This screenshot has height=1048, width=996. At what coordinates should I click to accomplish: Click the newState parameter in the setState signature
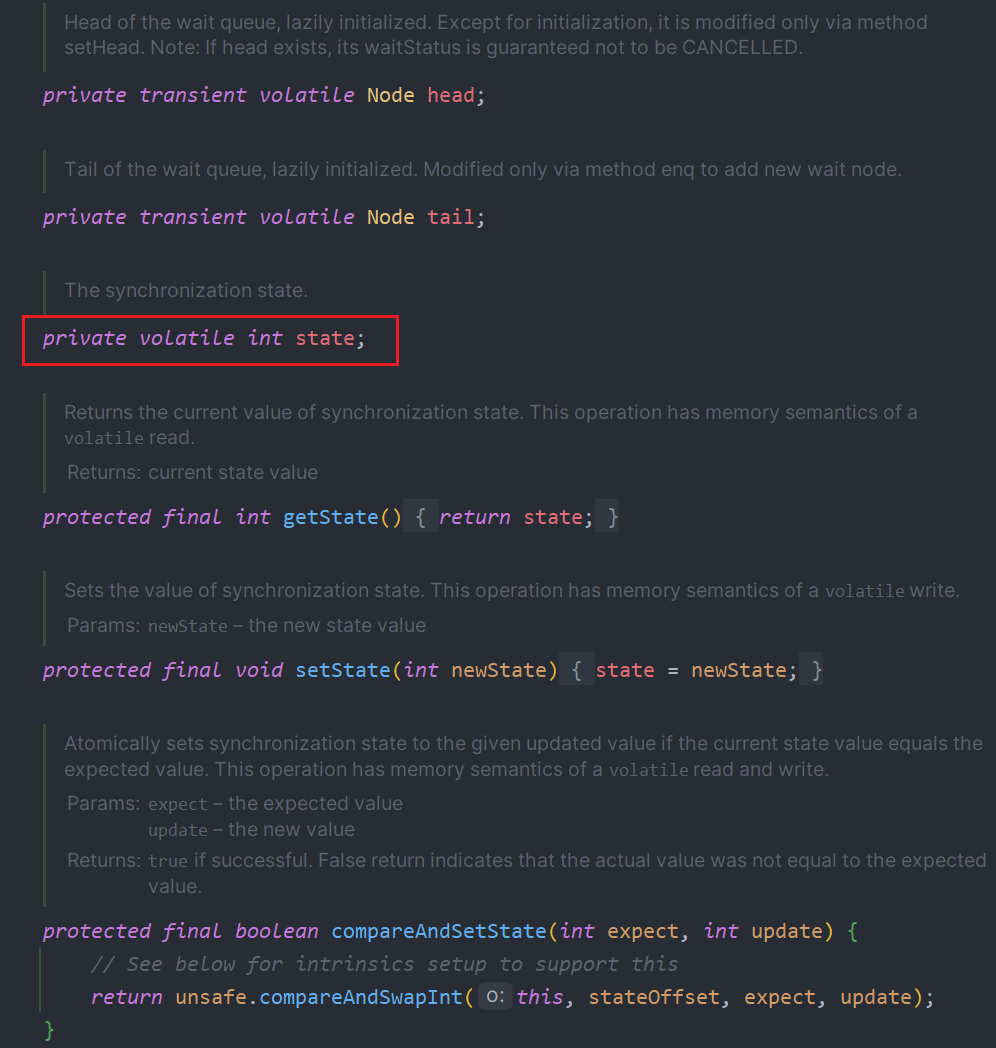(x=498, y=670)
